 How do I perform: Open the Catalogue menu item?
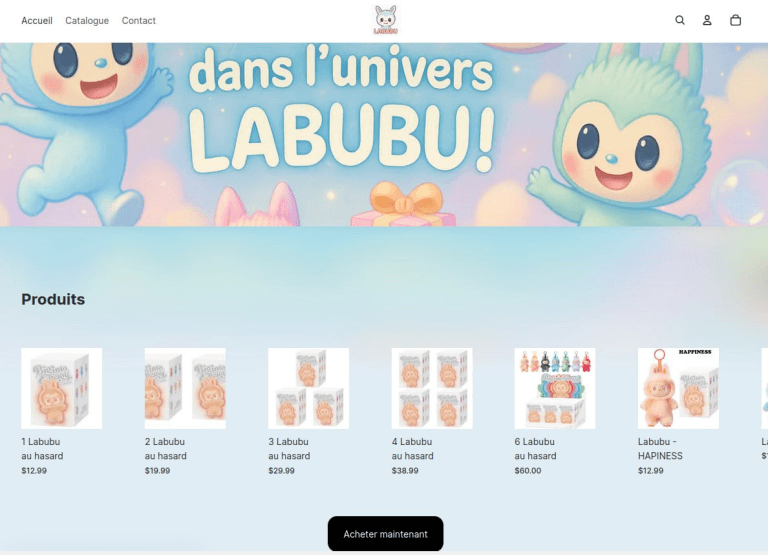pos(87,21)
